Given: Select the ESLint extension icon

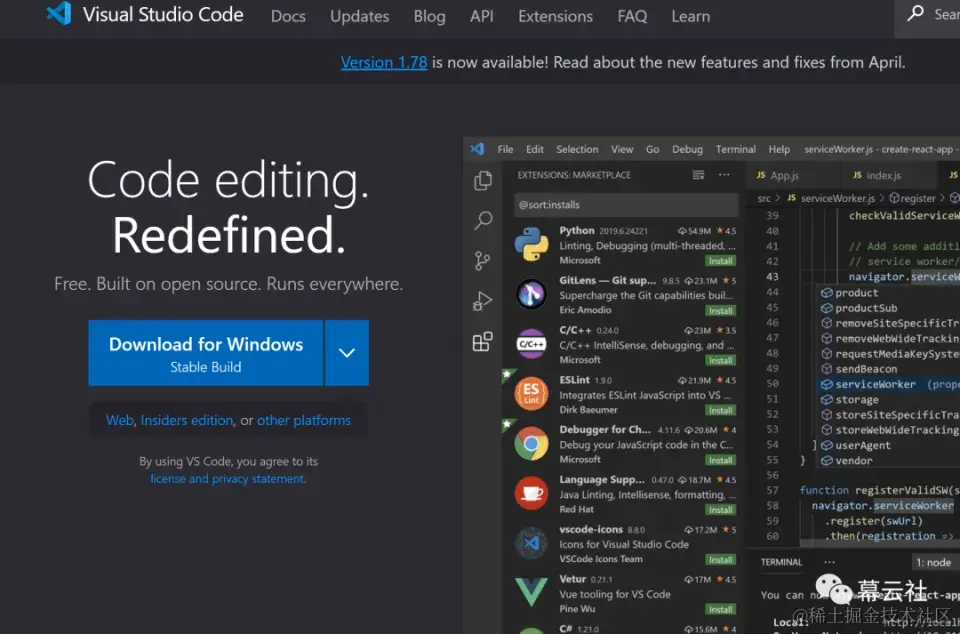Looking at the screenshot, I should [x=531, y=393].
